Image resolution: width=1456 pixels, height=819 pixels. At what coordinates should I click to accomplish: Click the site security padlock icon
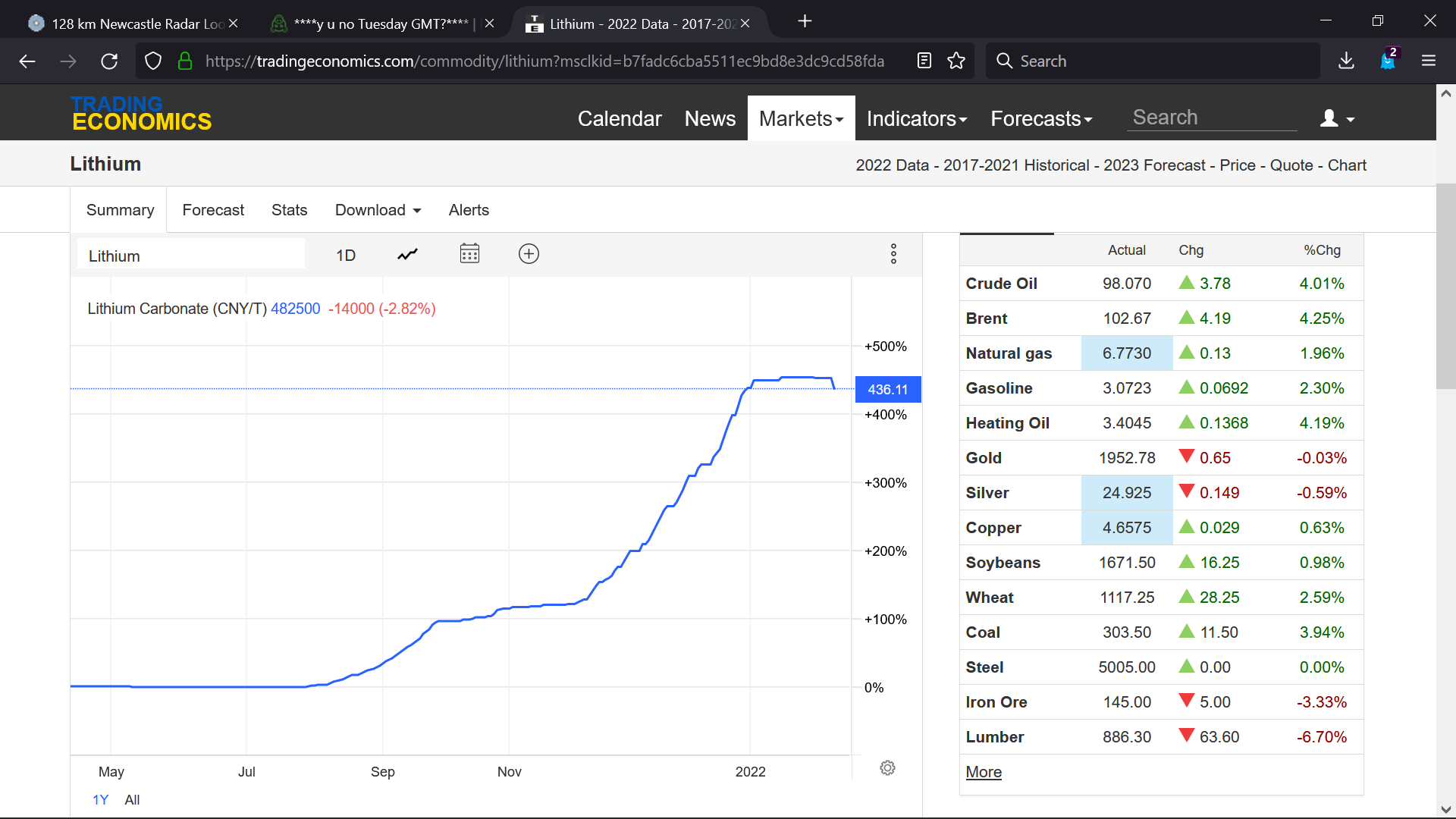click(x=184, y=61)
